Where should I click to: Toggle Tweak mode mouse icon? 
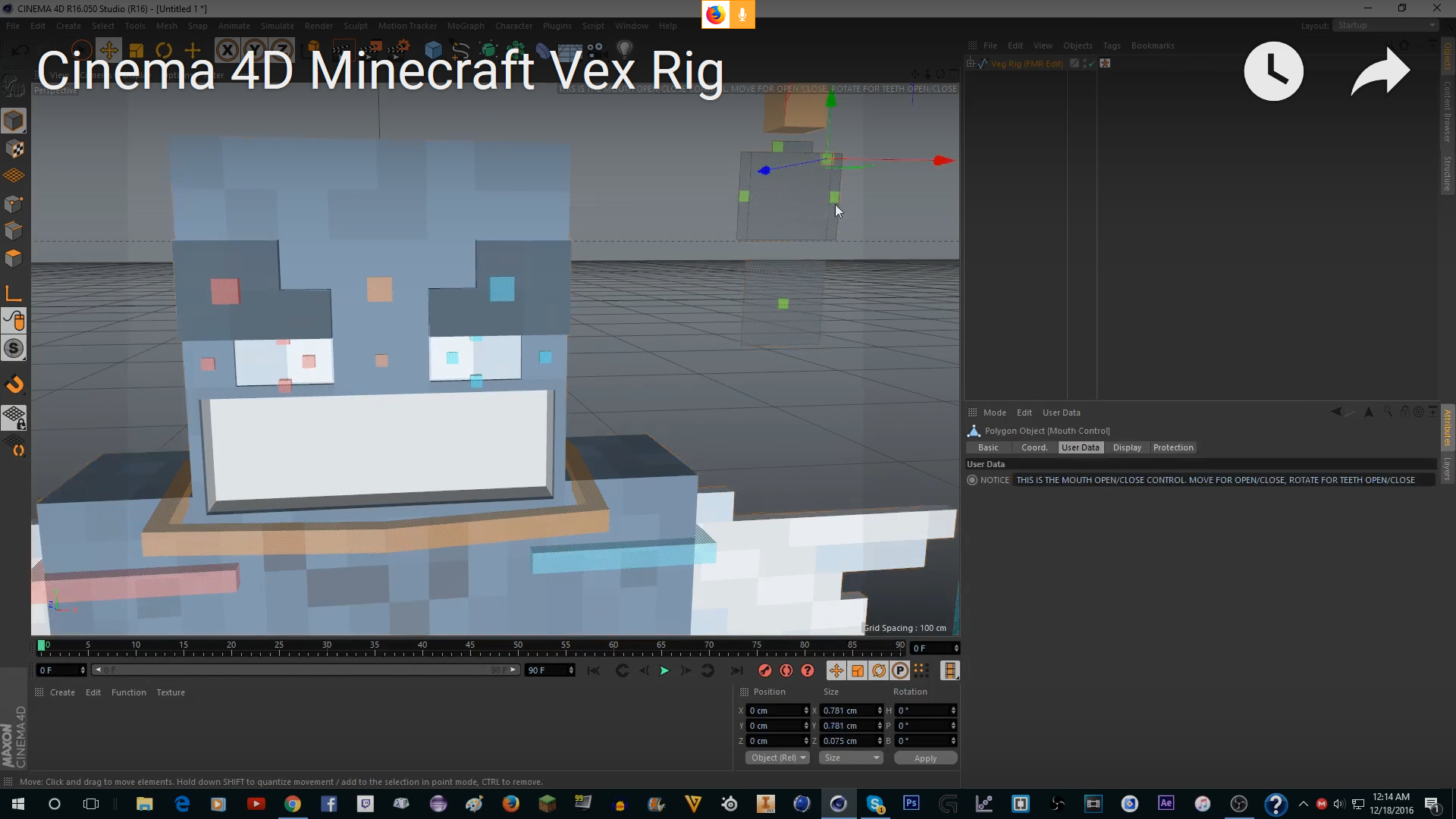pos(14,321)
